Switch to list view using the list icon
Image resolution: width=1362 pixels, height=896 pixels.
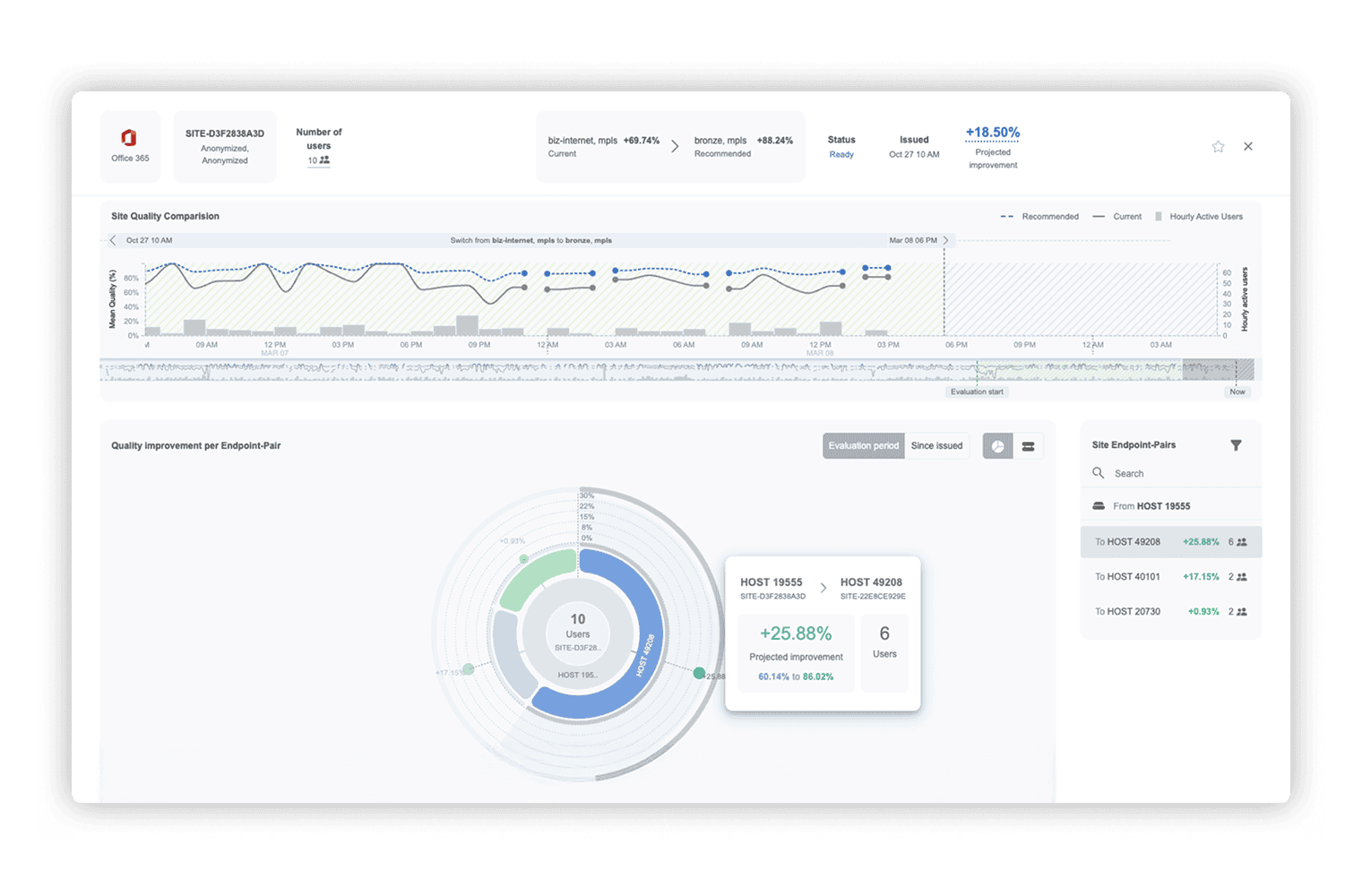[1028, 445]
